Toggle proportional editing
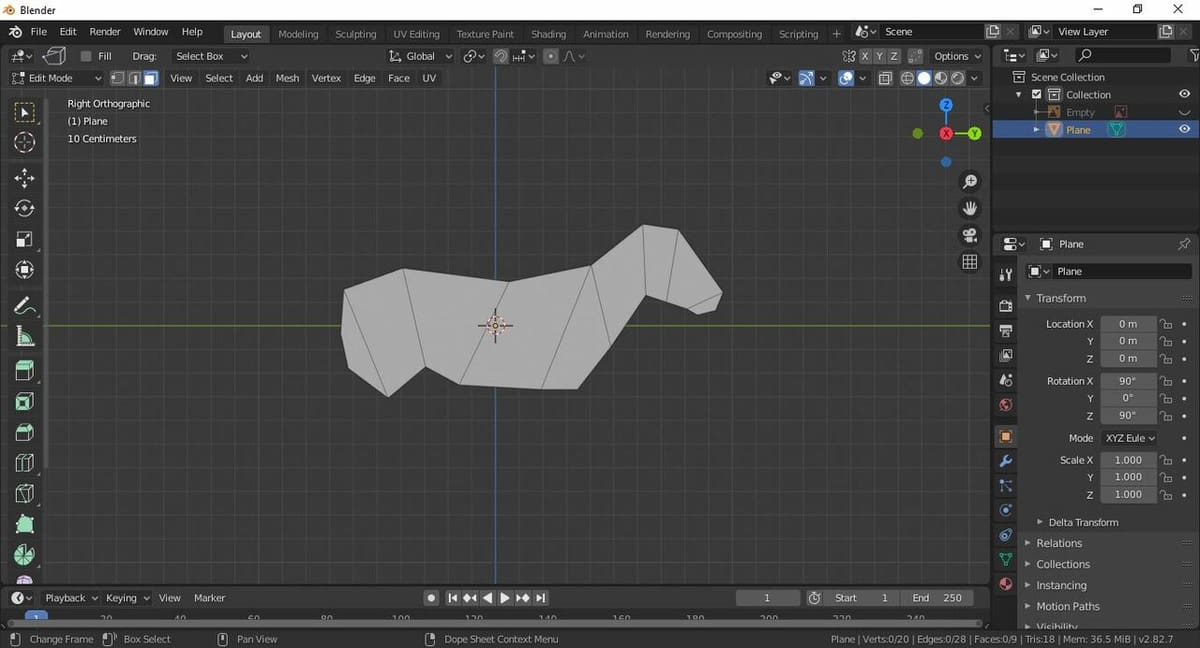 point(551,56)
